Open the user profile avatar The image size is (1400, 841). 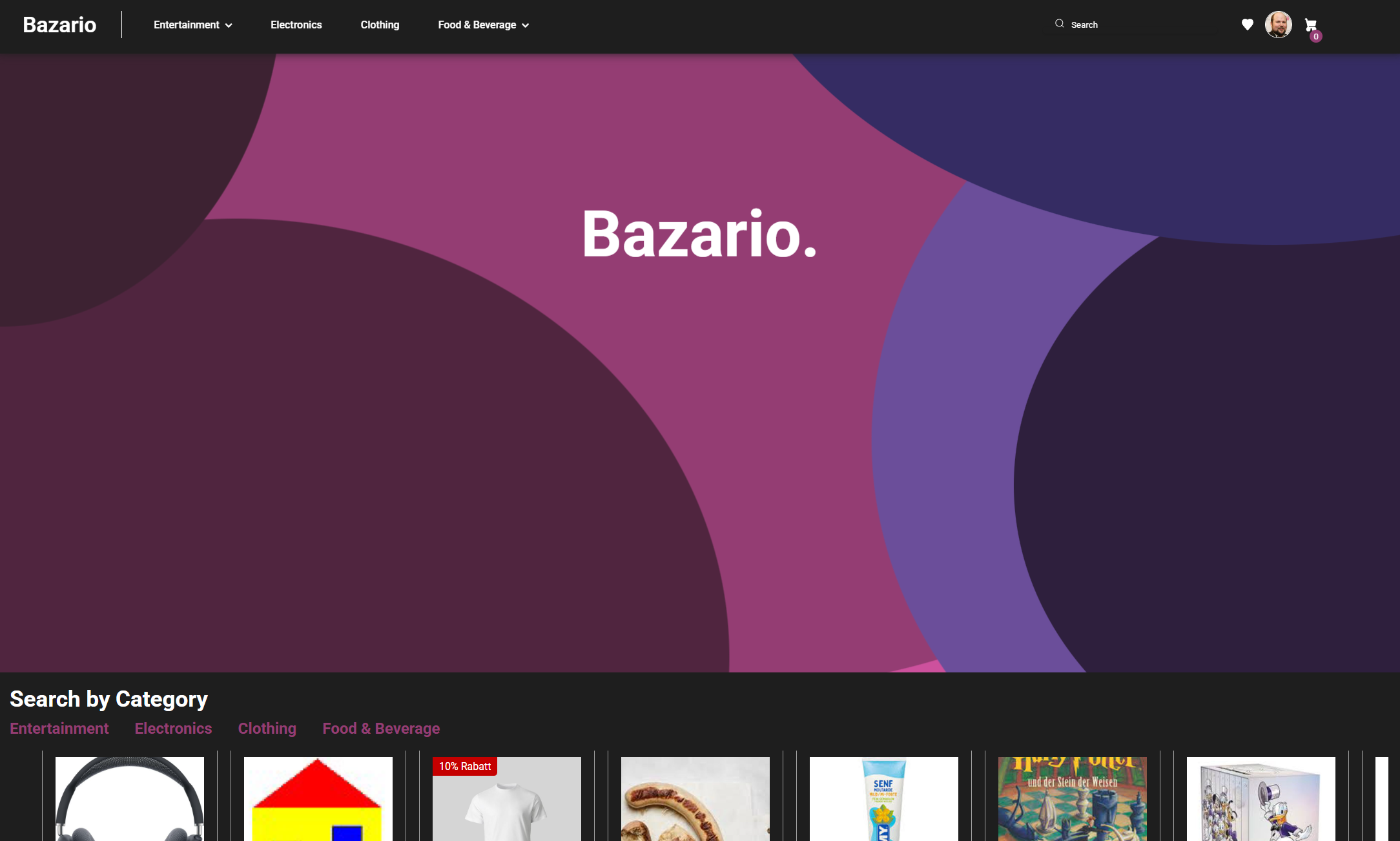1278,25
